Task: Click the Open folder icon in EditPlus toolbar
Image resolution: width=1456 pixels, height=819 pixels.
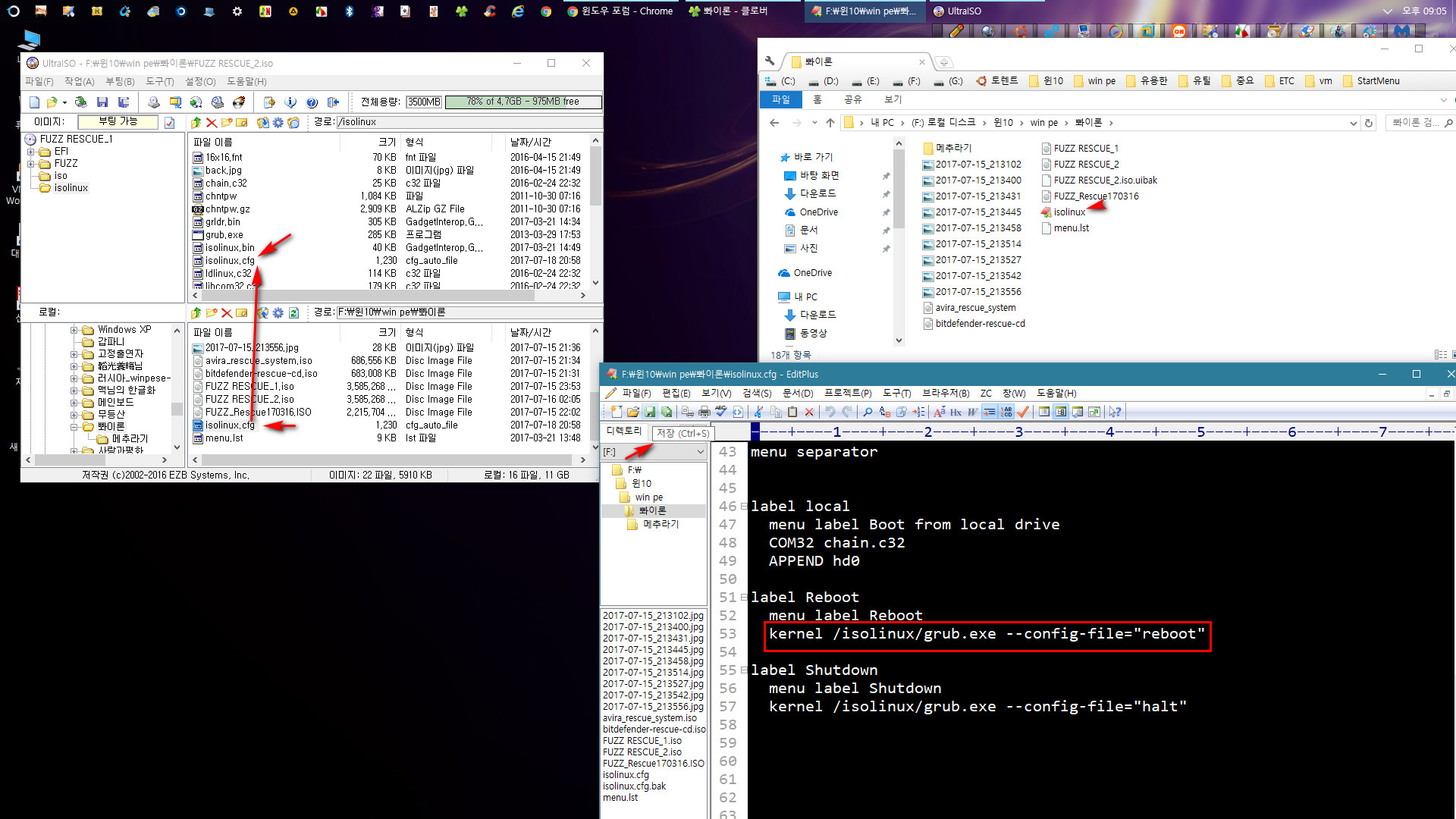Action: [x=632, y=412]
